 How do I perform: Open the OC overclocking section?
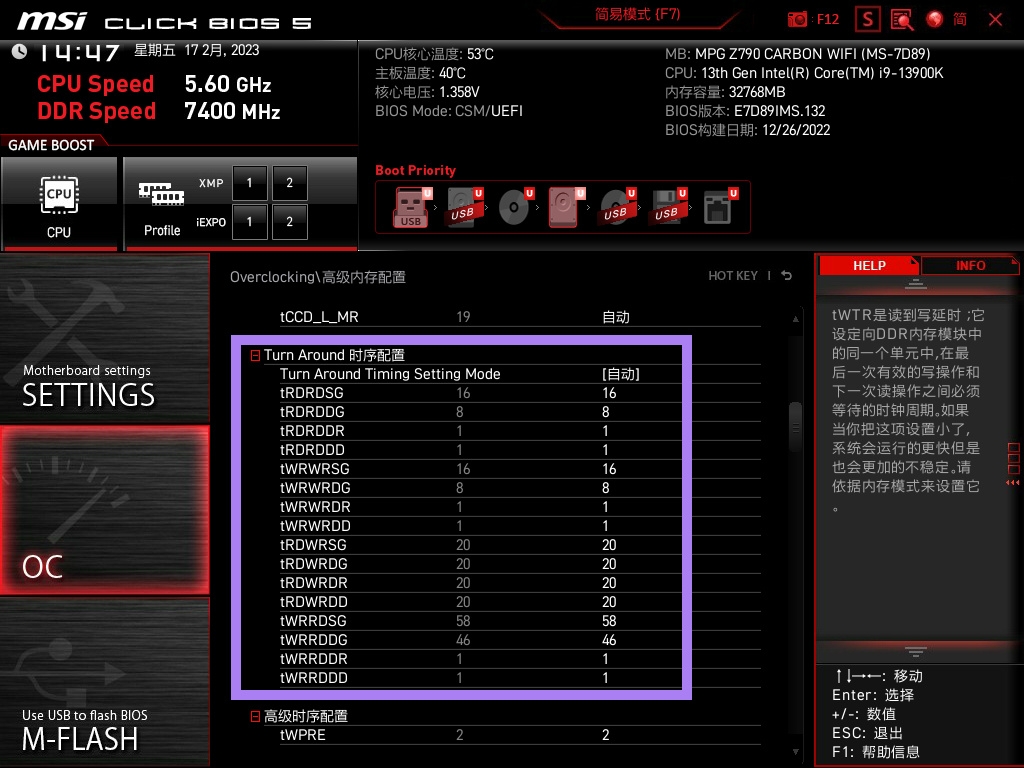[104, 511]
